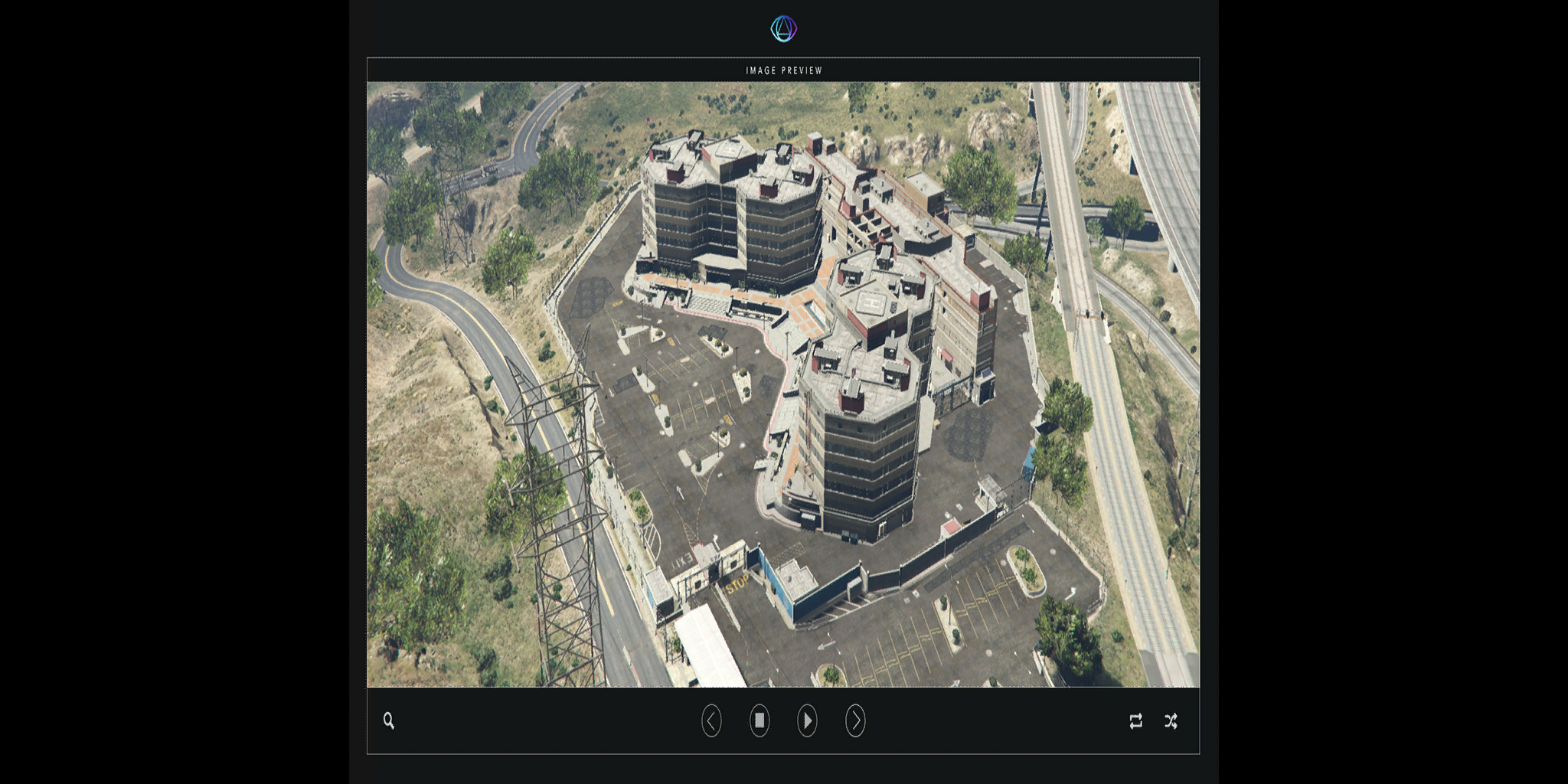Play the image slideshow
The height and width of the screenshot is (784, 1568).
click(807, 720)
